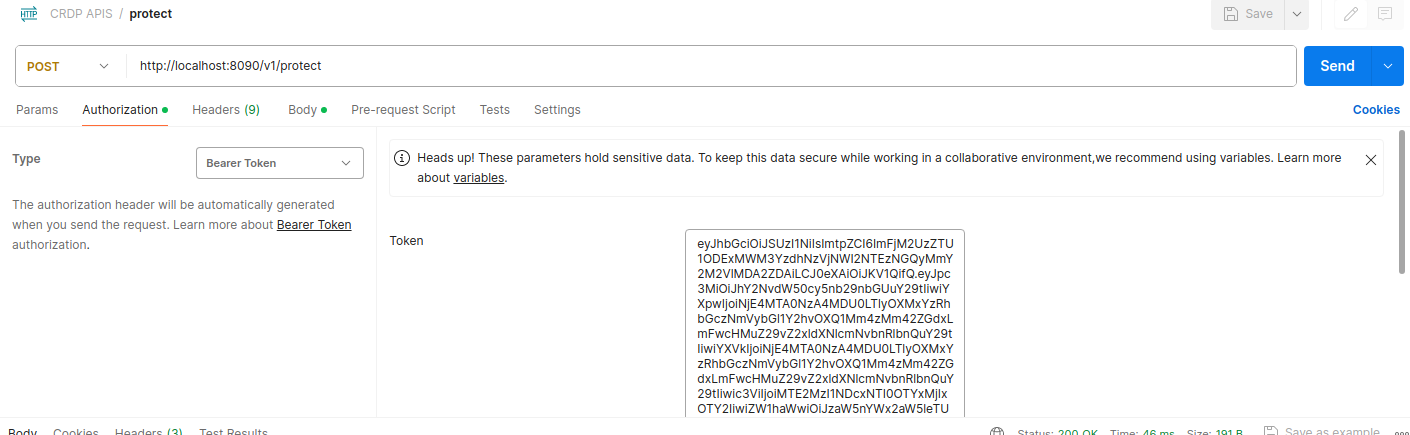The height and width of the screenshot is (435, 1410).
Task: Open the Bearer Token type dropdown
Action: [280, 163]
